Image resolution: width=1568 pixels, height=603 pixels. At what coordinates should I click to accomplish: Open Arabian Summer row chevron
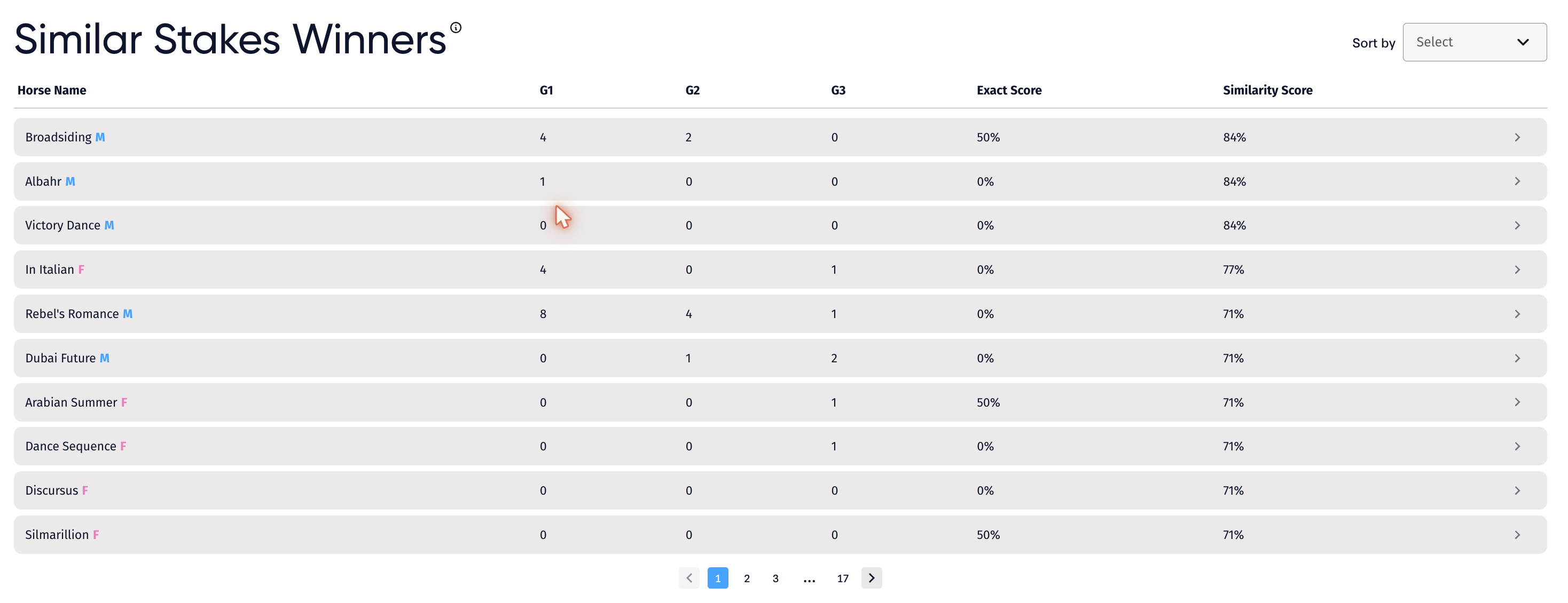(1517, 402)
